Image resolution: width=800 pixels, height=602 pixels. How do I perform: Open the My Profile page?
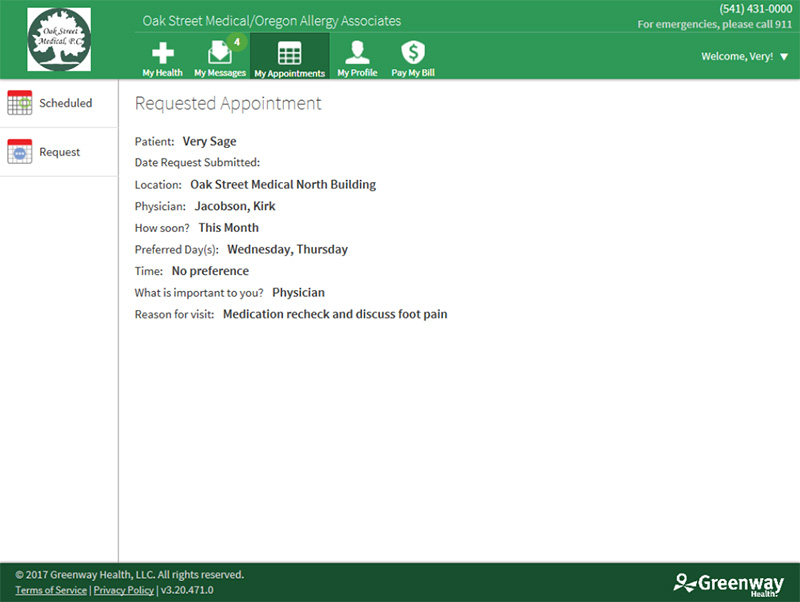357,58
